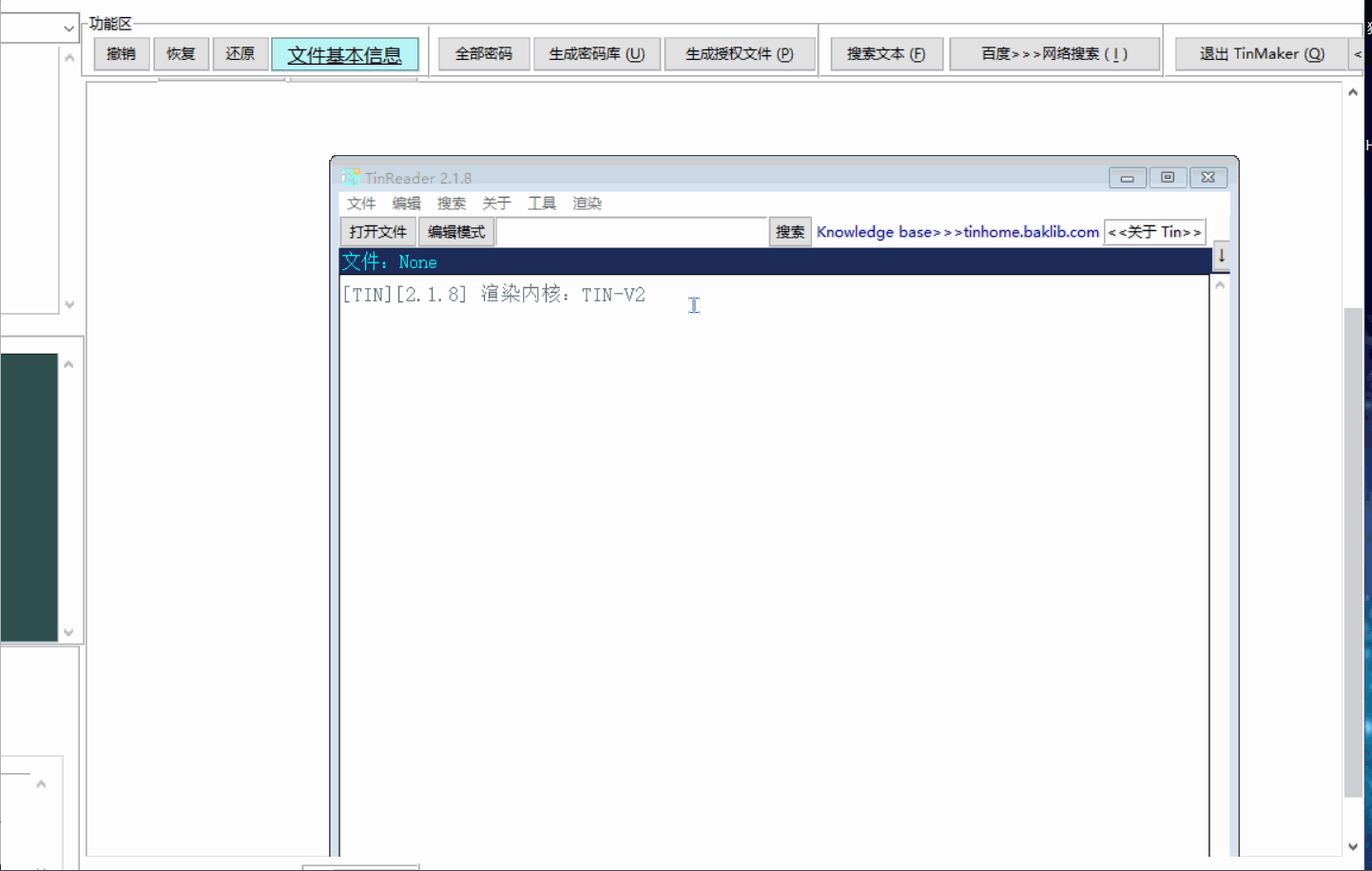Viewport: 1372px width, 871px height.
Task: Launch 百度 network search
Action: click(x=1053, y=53)
